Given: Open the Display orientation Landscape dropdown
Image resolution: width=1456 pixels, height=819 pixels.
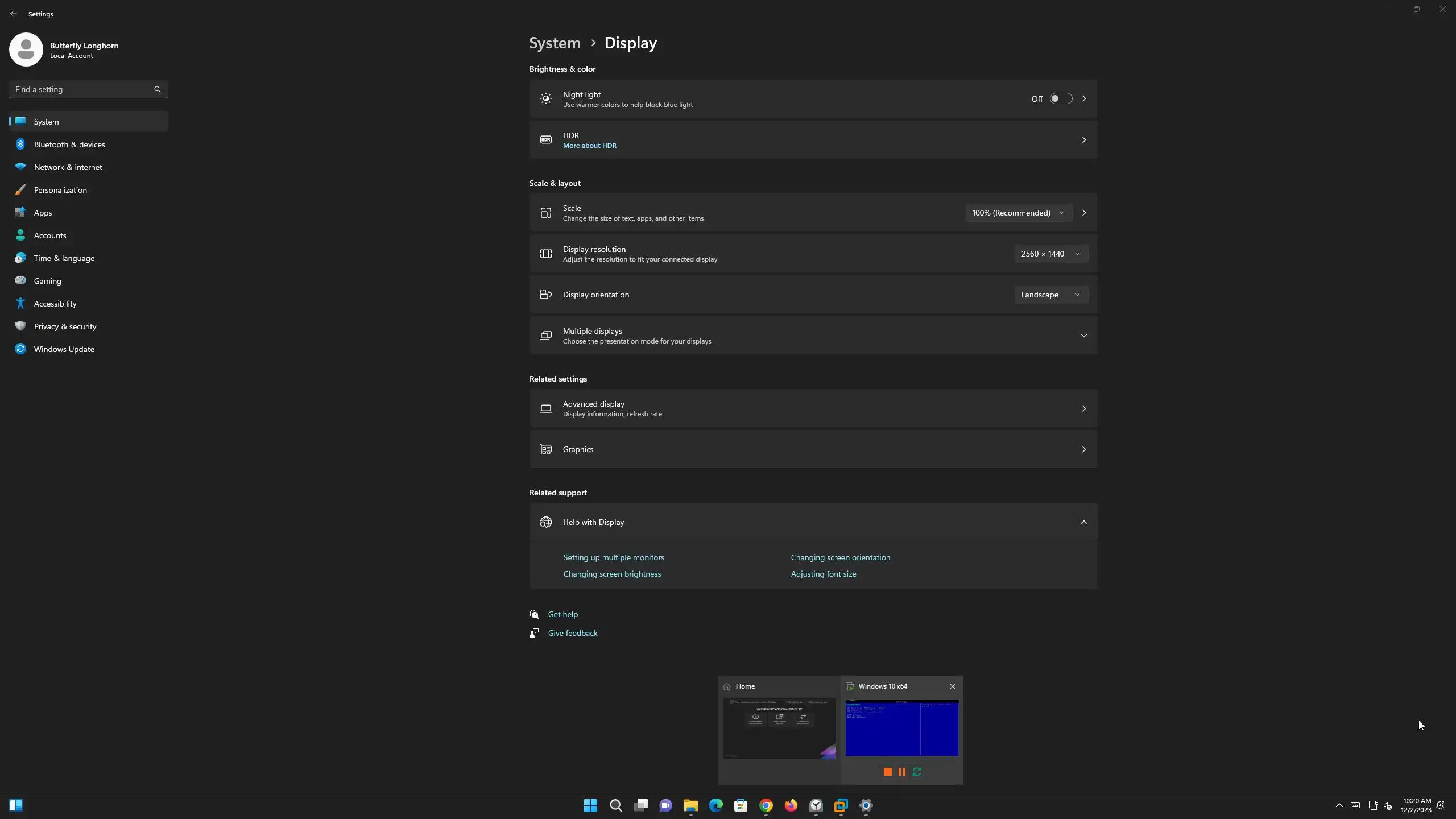Looking at the screenshot, I should 1050,295.
